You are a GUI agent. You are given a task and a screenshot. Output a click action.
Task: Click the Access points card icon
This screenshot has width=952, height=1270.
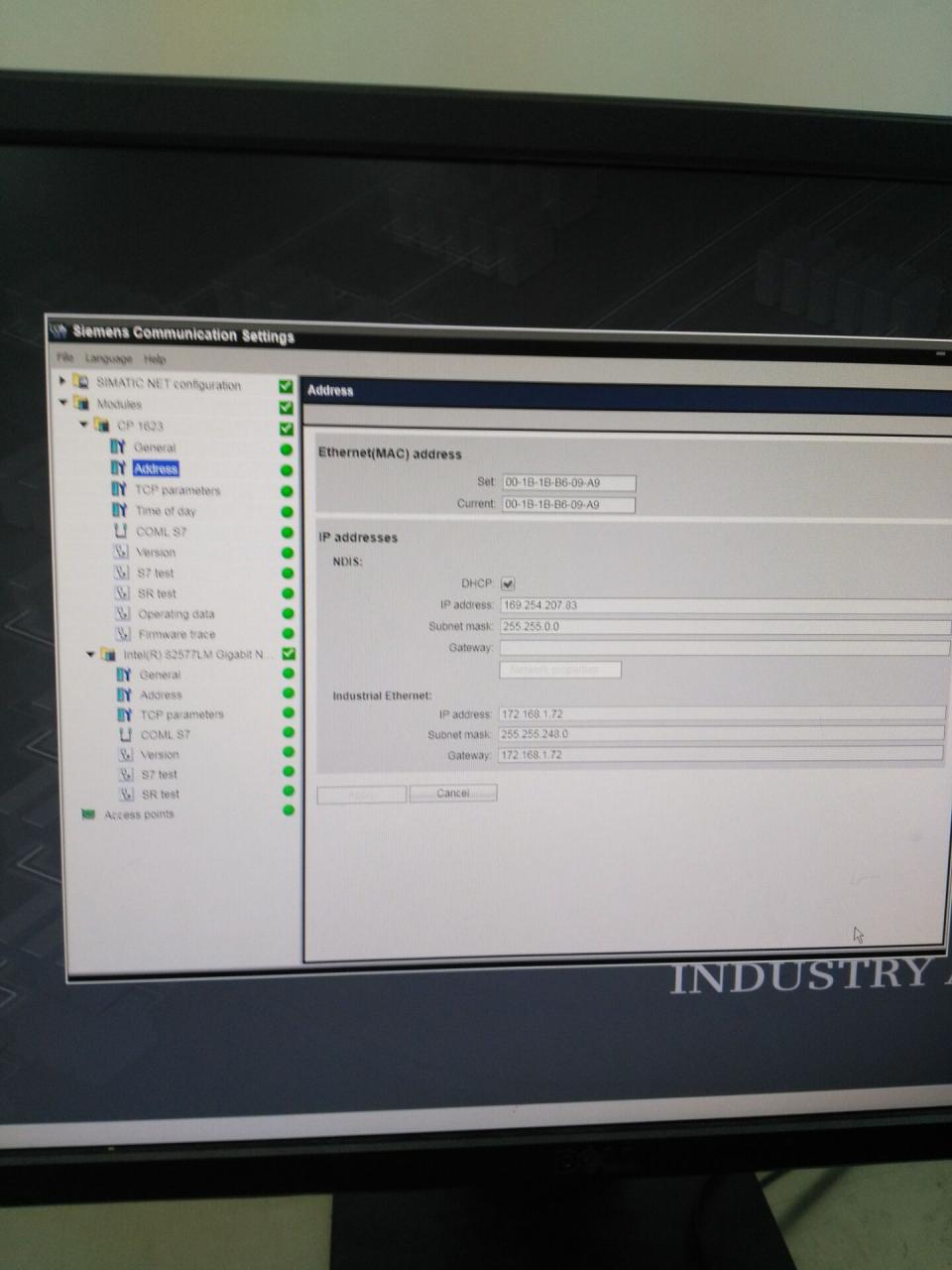(x=88, y=815)
